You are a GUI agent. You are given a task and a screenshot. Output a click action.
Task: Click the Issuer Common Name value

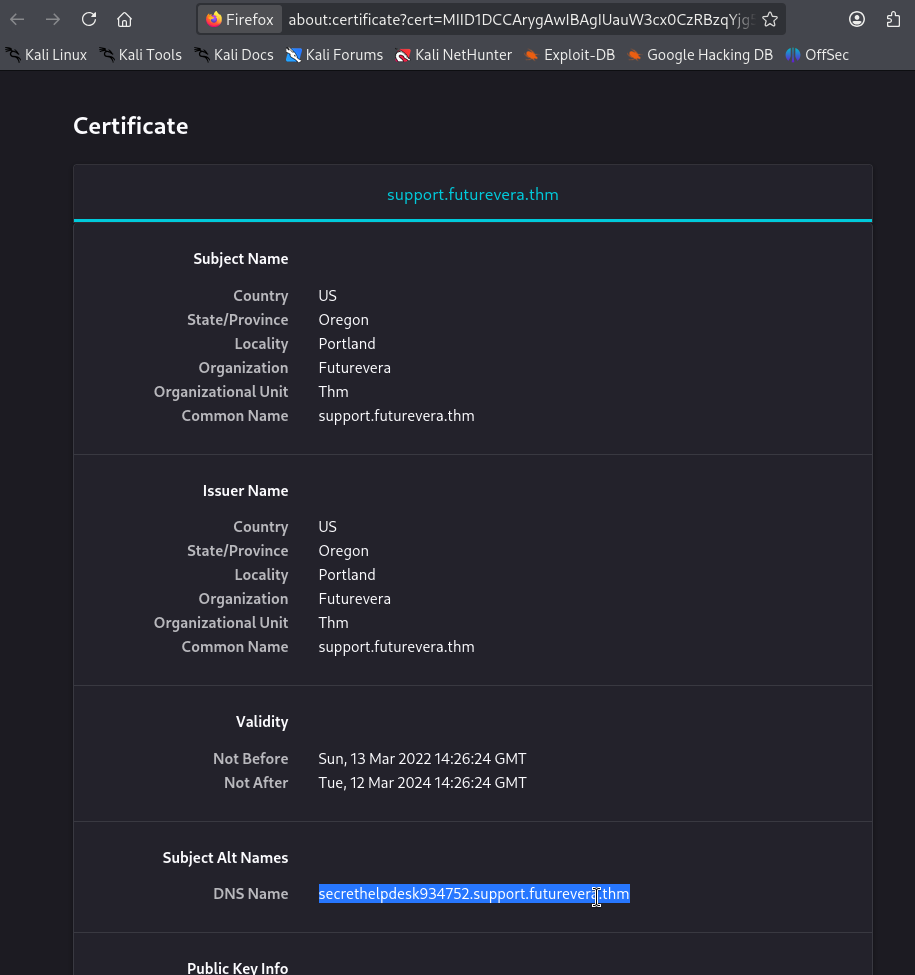coord(396,647)
